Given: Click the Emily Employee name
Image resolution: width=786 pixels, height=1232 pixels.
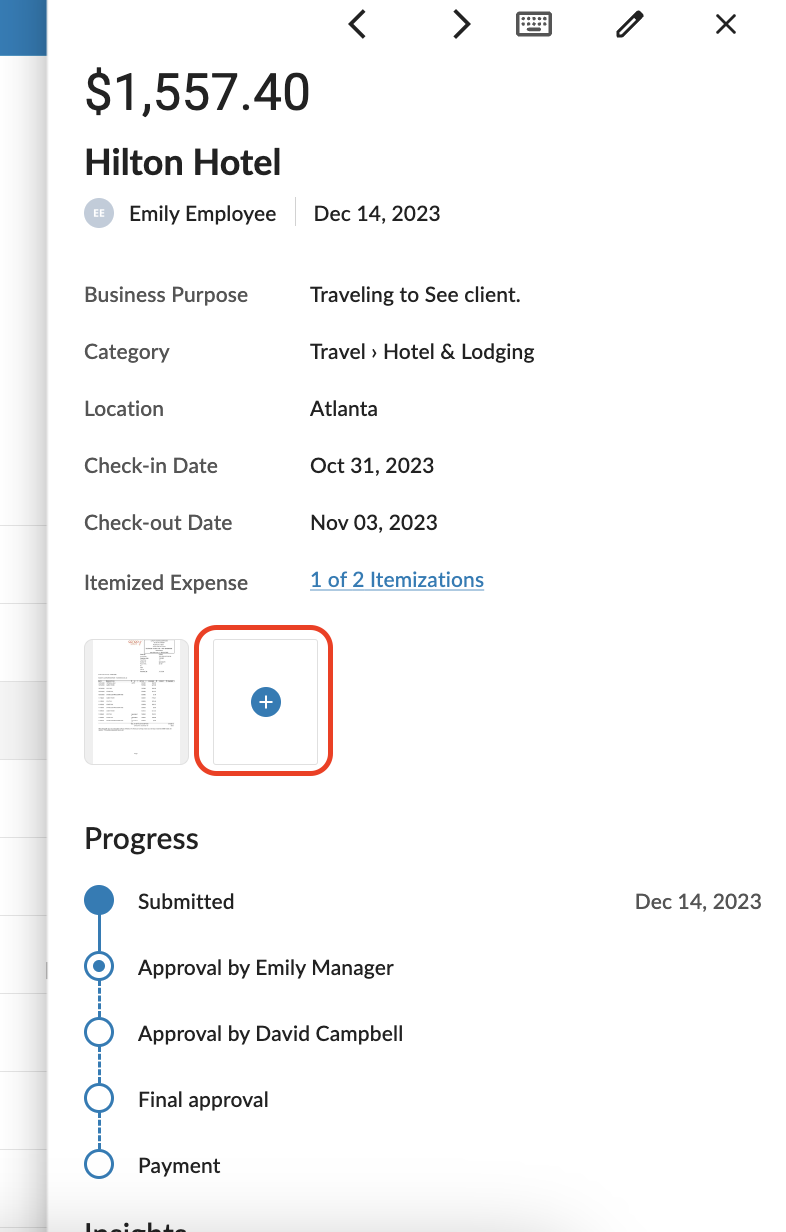Looking at the screenshot, I should point(203,214).
